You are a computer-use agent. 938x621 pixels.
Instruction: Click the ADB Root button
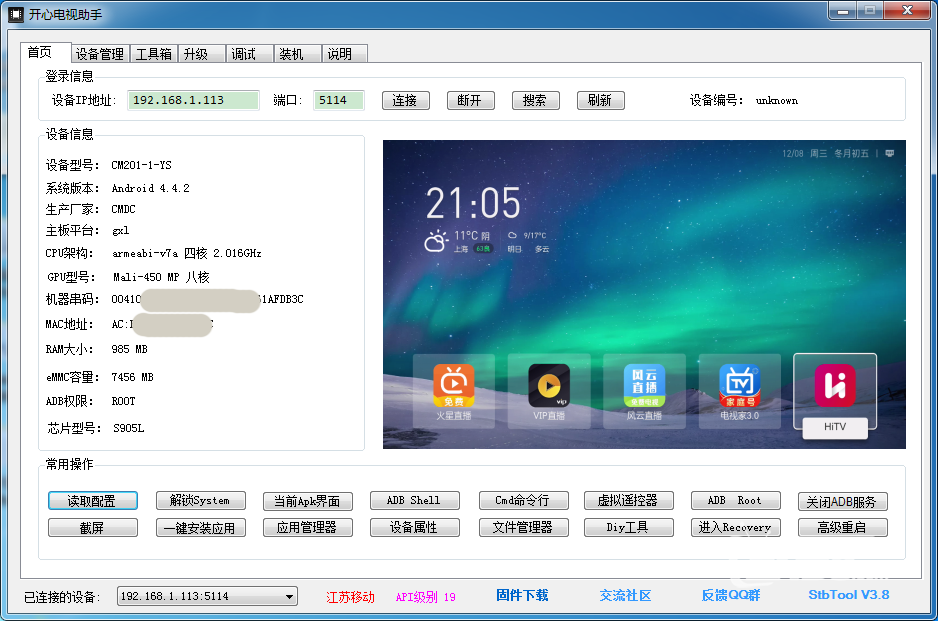735,500
